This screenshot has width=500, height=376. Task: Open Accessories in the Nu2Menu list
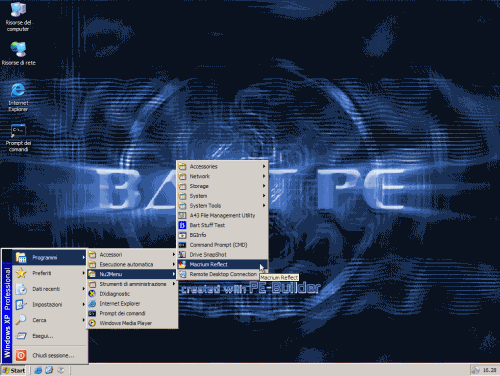click(222, 166)
